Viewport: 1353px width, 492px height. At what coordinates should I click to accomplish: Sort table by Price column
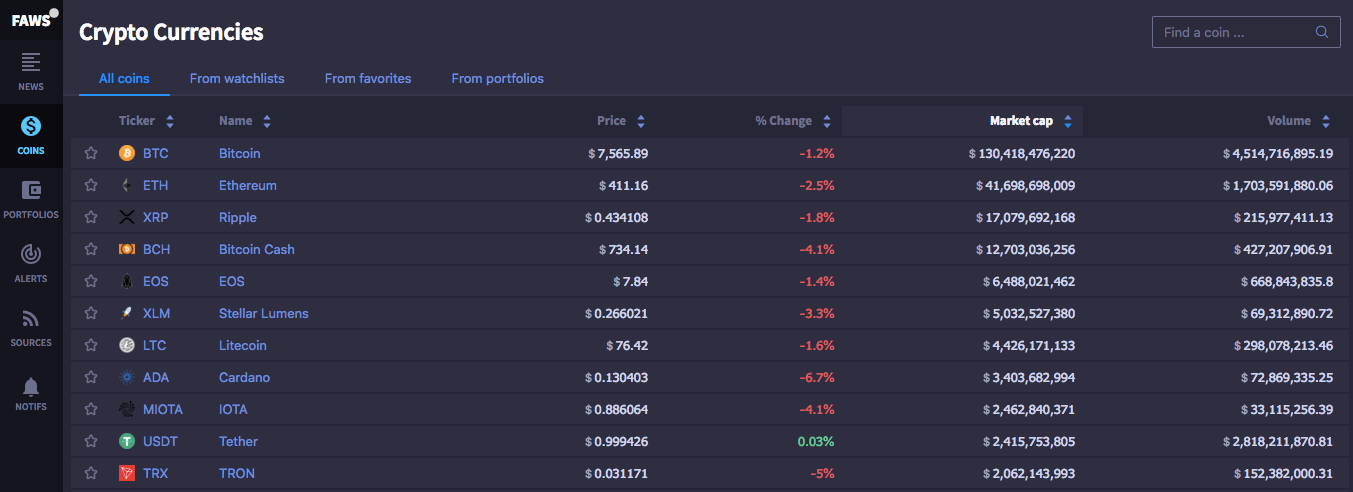pos(621,121)
